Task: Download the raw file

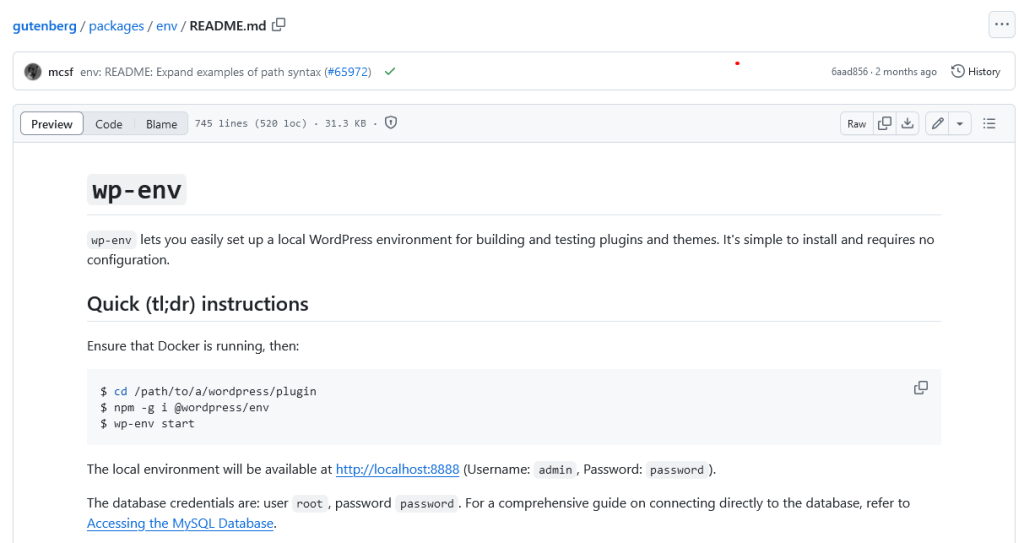Action: [x=907, y=123]
